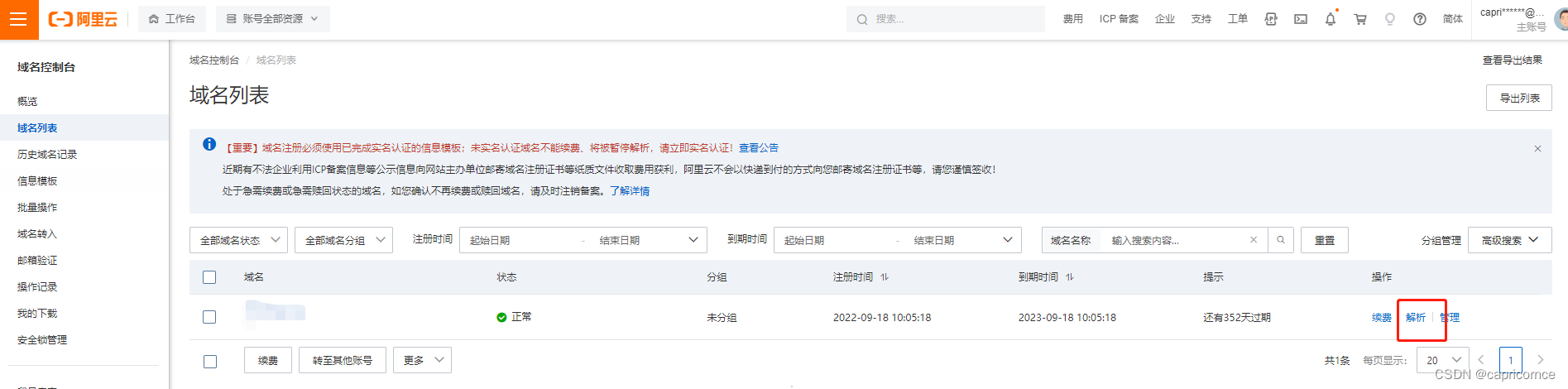This screenshot has height=389, width=1568.
Task: Open 邮箱验证 in the sidebar
Action: point(37,260)
